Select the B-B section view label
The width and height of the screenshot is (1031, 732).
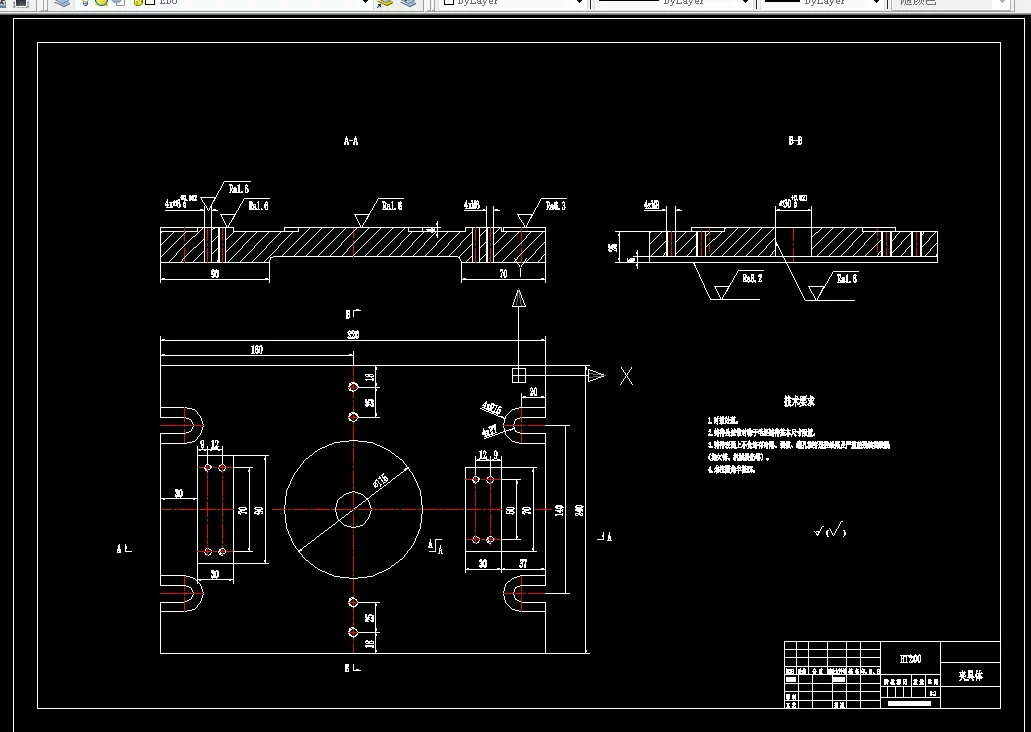[x=795, y=141]
